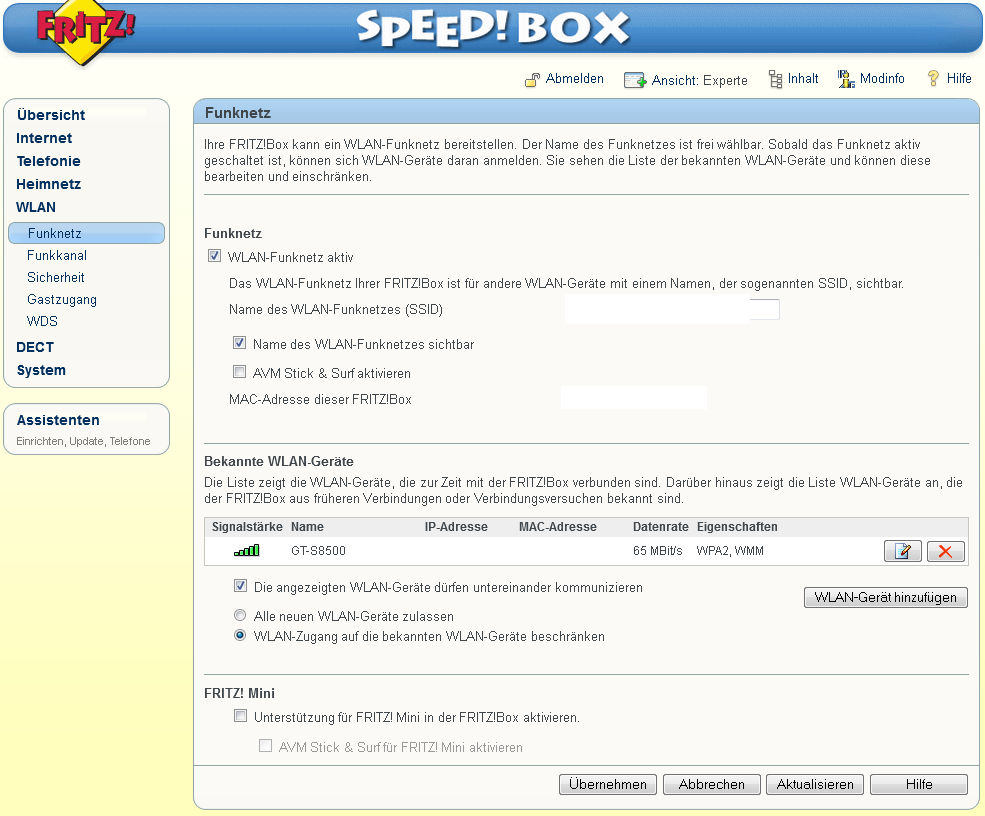Click the Eigenschaften column header
This screenshot has height=816, width=985.
pos(737,527)
